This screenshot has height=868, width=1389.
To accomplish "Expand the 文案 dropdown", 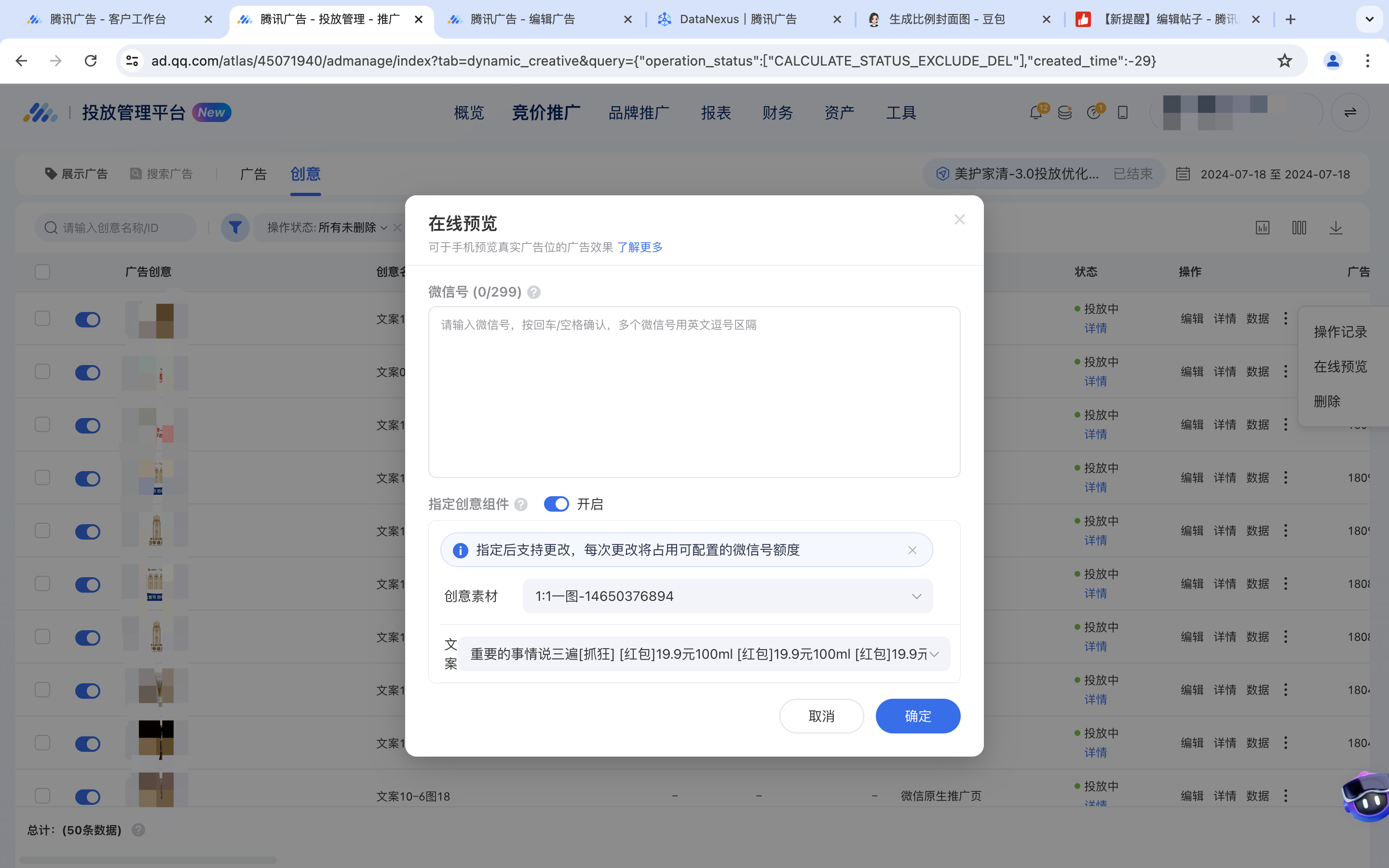I will click(704, 654).
